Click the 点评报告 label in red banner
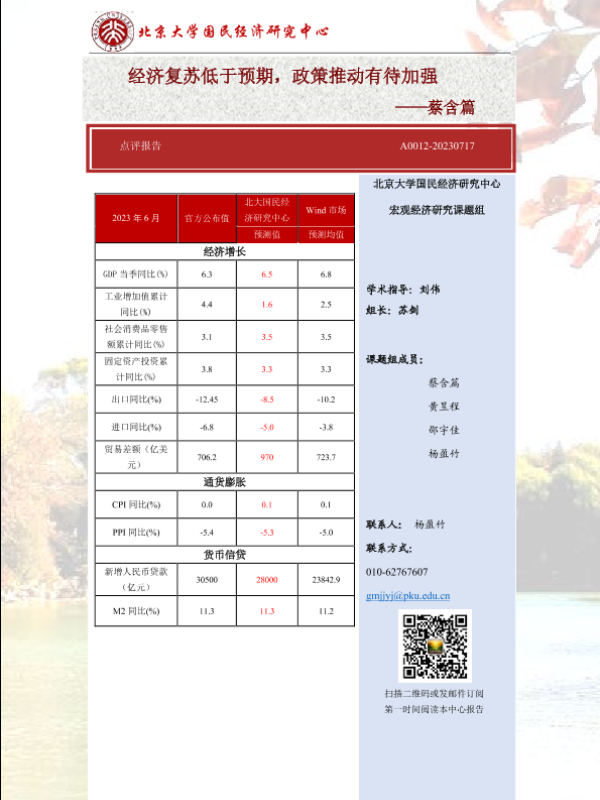Viewport: 600px width, 800px height. pyautogui.click(x=140, y=146)
